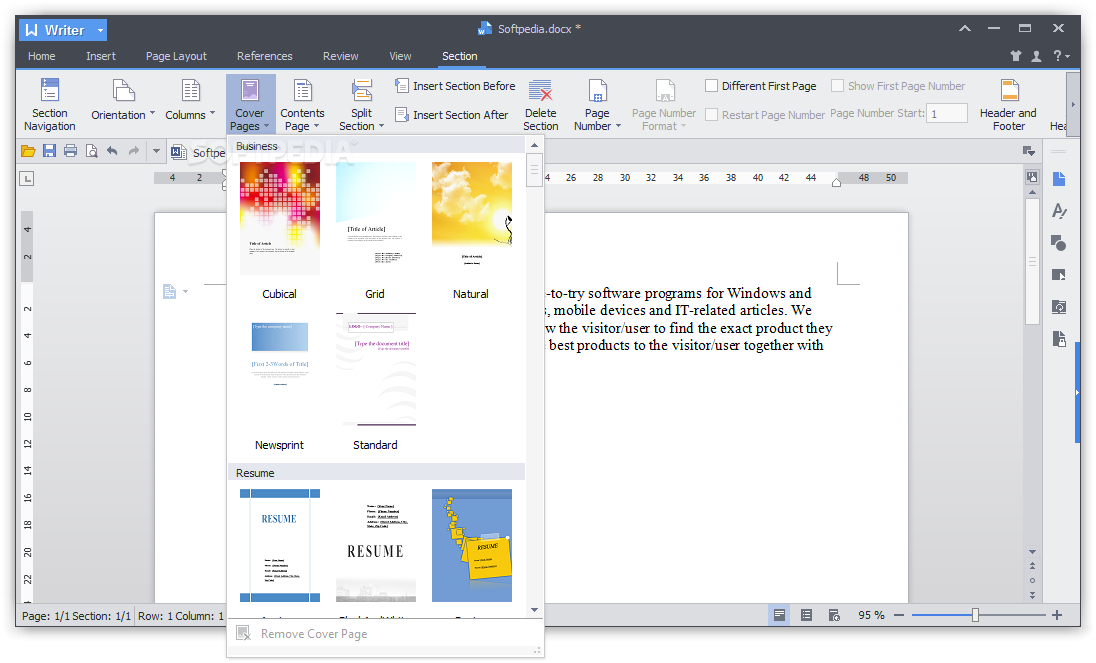
Task: Check Different First Page
Action: click(x=760, y=86)
